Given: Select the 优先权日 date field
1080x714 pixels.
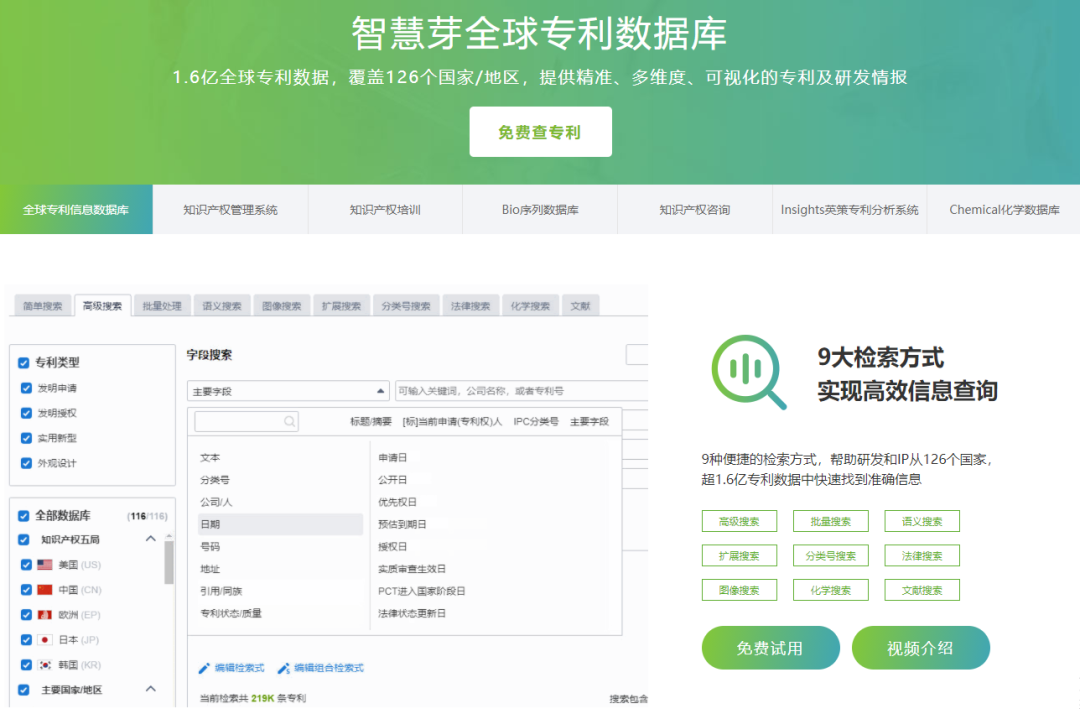Looking at the screenshot, I should pos(397,502).
